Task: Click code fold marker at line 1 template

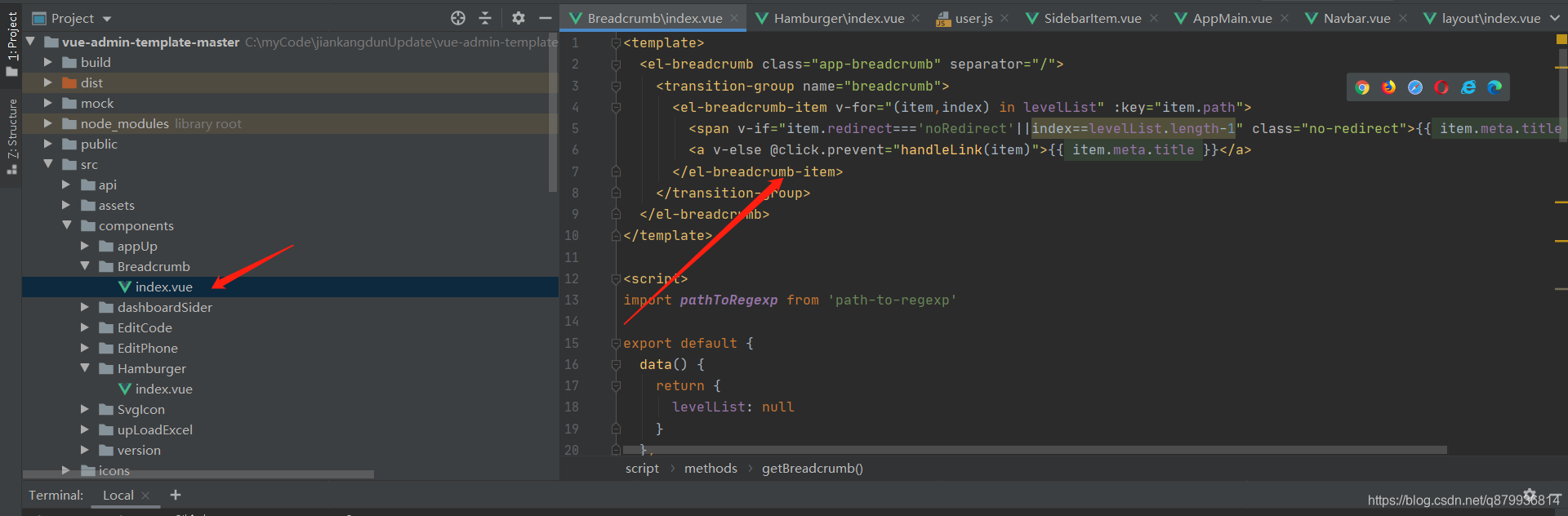Action: [616, 42]
